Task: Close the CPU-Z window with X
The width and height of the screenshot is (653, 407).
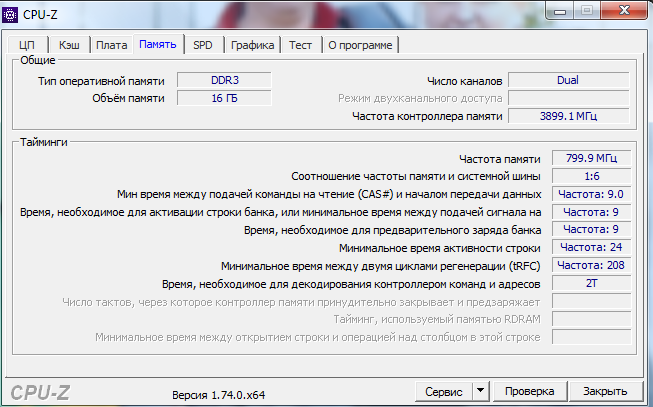Action: pos(624,10)
